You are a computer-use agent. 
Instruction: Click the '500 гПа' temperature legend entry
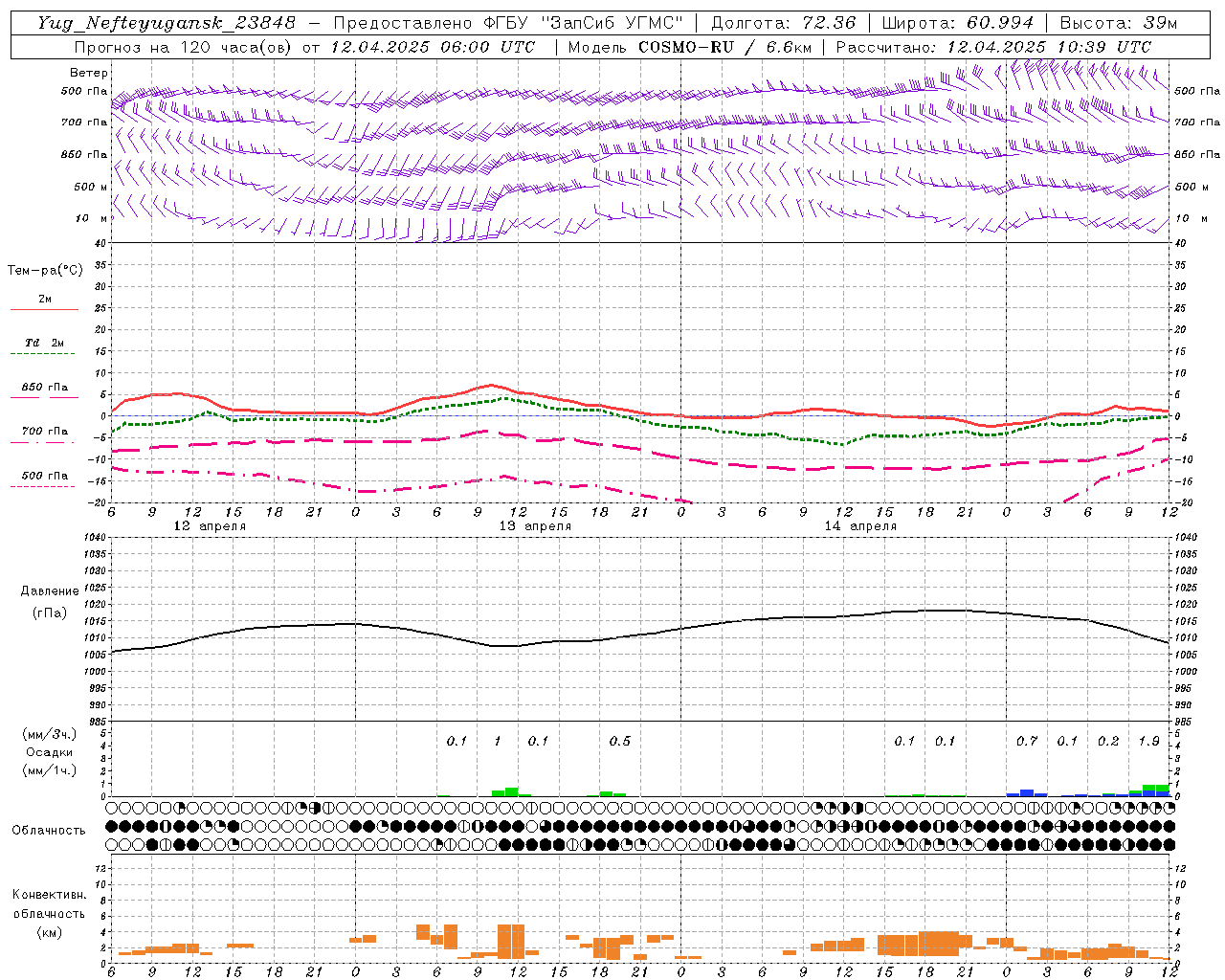point(45,476)
